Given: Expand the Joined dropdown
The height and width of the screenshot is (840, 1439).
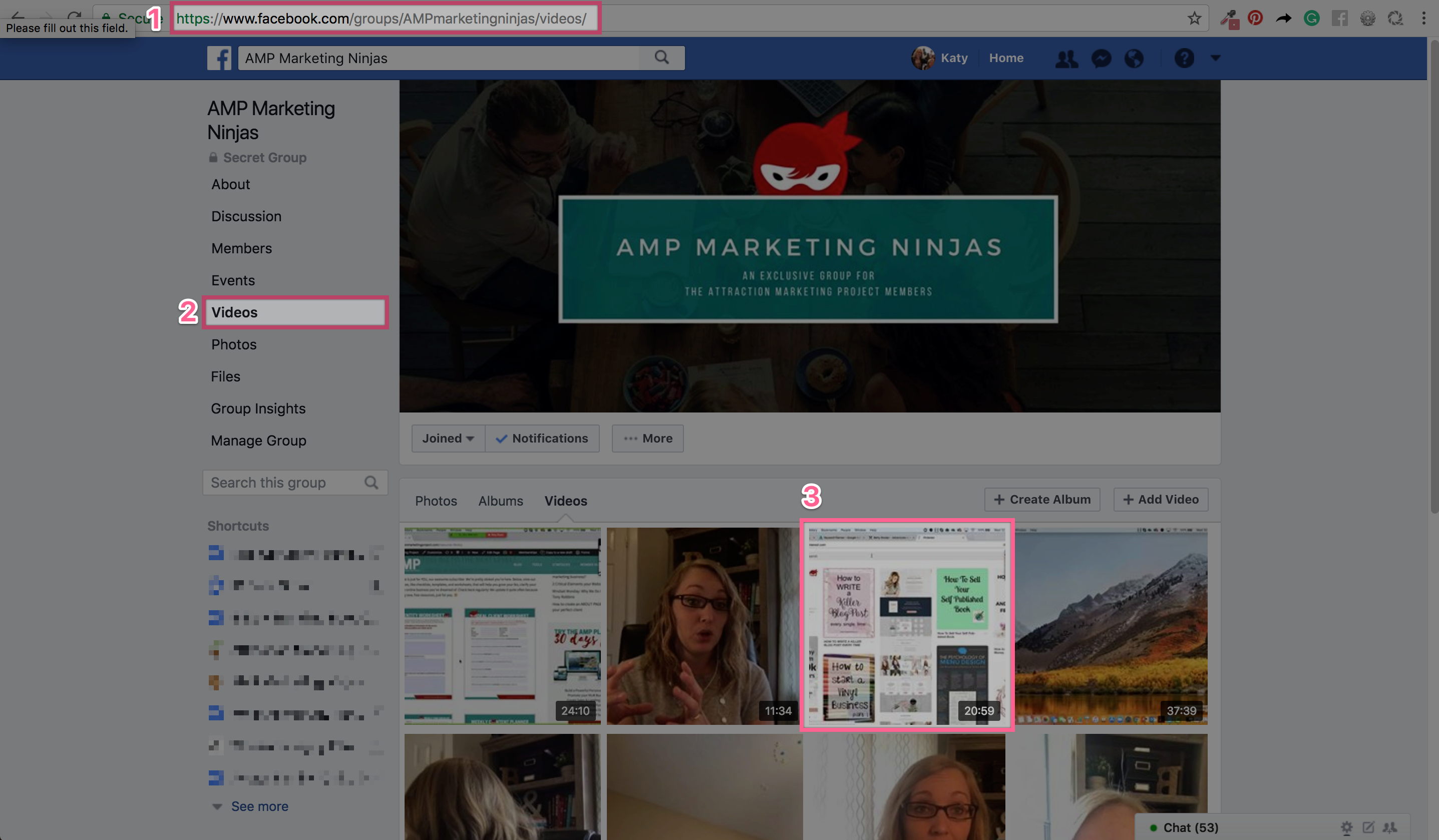Looking at the screenshot, I should [x=448, y=439].
